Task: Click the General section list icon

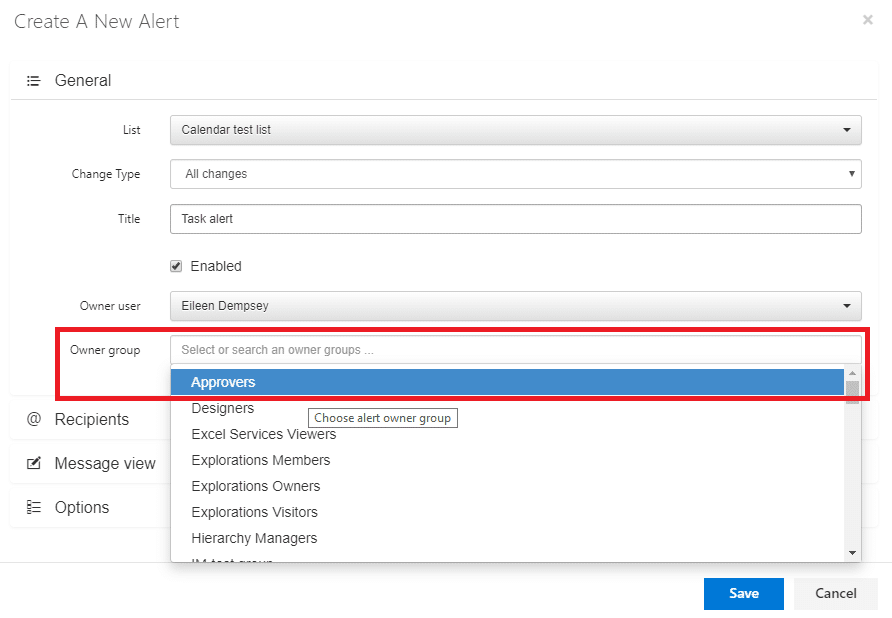Action: coord(34,81)
